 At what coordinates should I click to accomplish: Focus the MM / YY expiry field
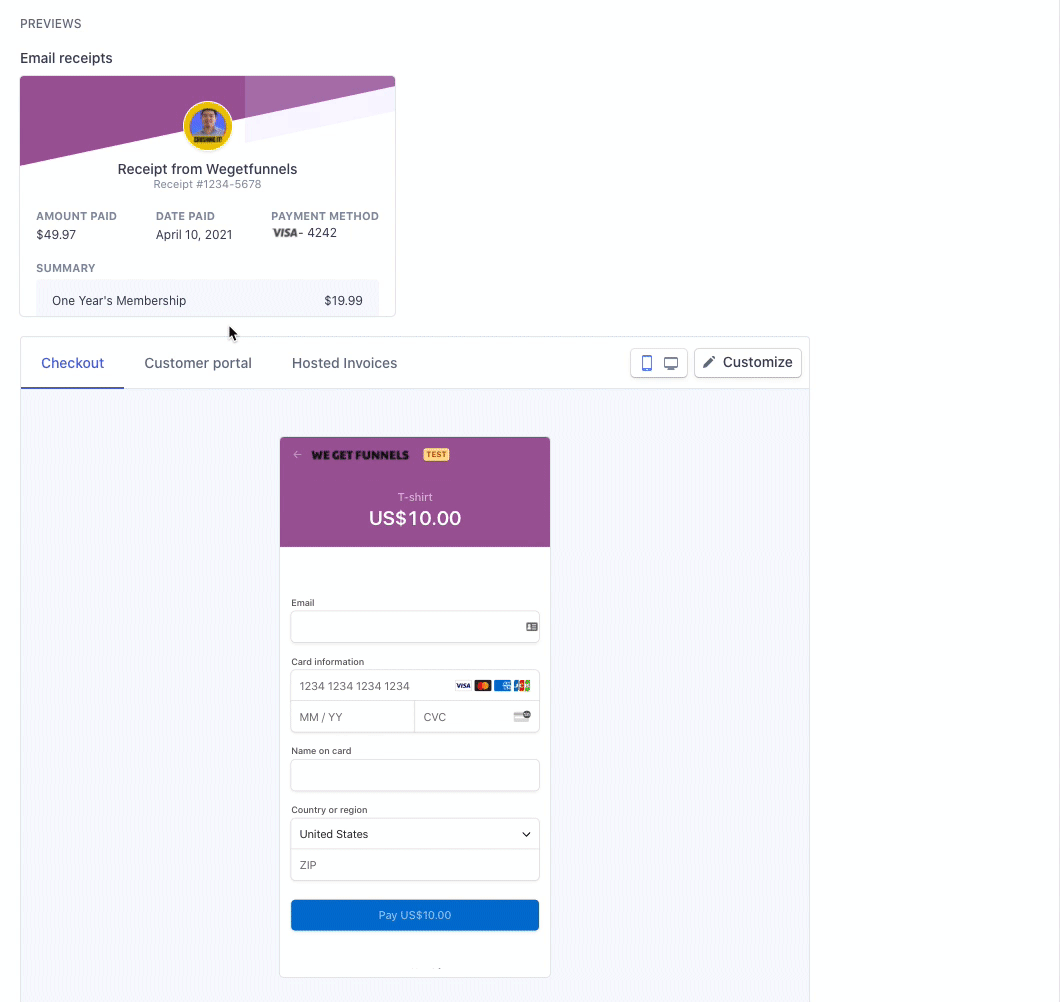(352, 717)
